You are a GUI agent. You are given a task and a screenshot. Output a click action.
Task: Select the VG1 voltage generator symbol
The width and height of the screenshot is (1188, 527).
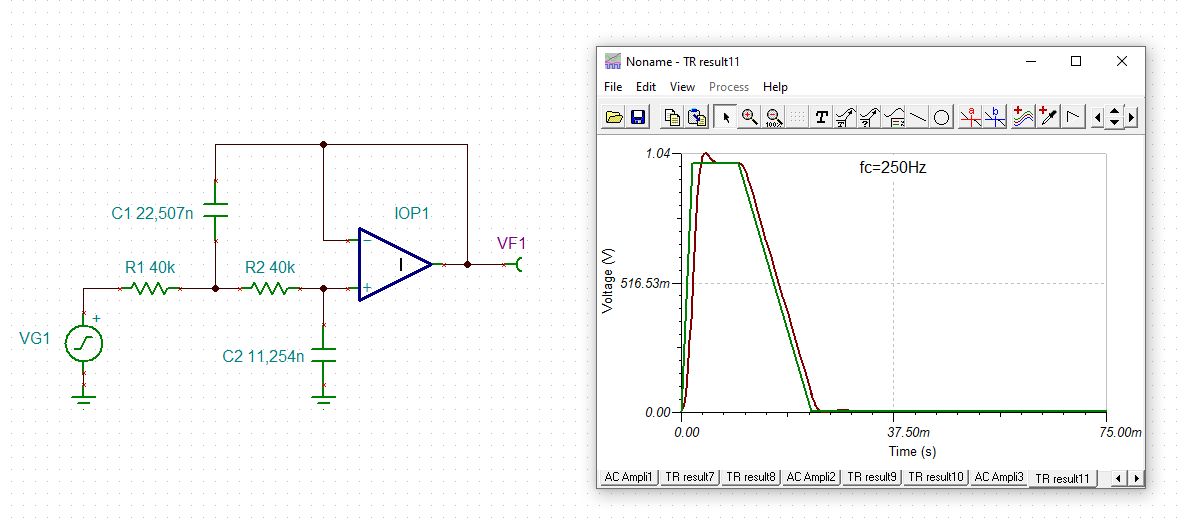coord(83,344)
